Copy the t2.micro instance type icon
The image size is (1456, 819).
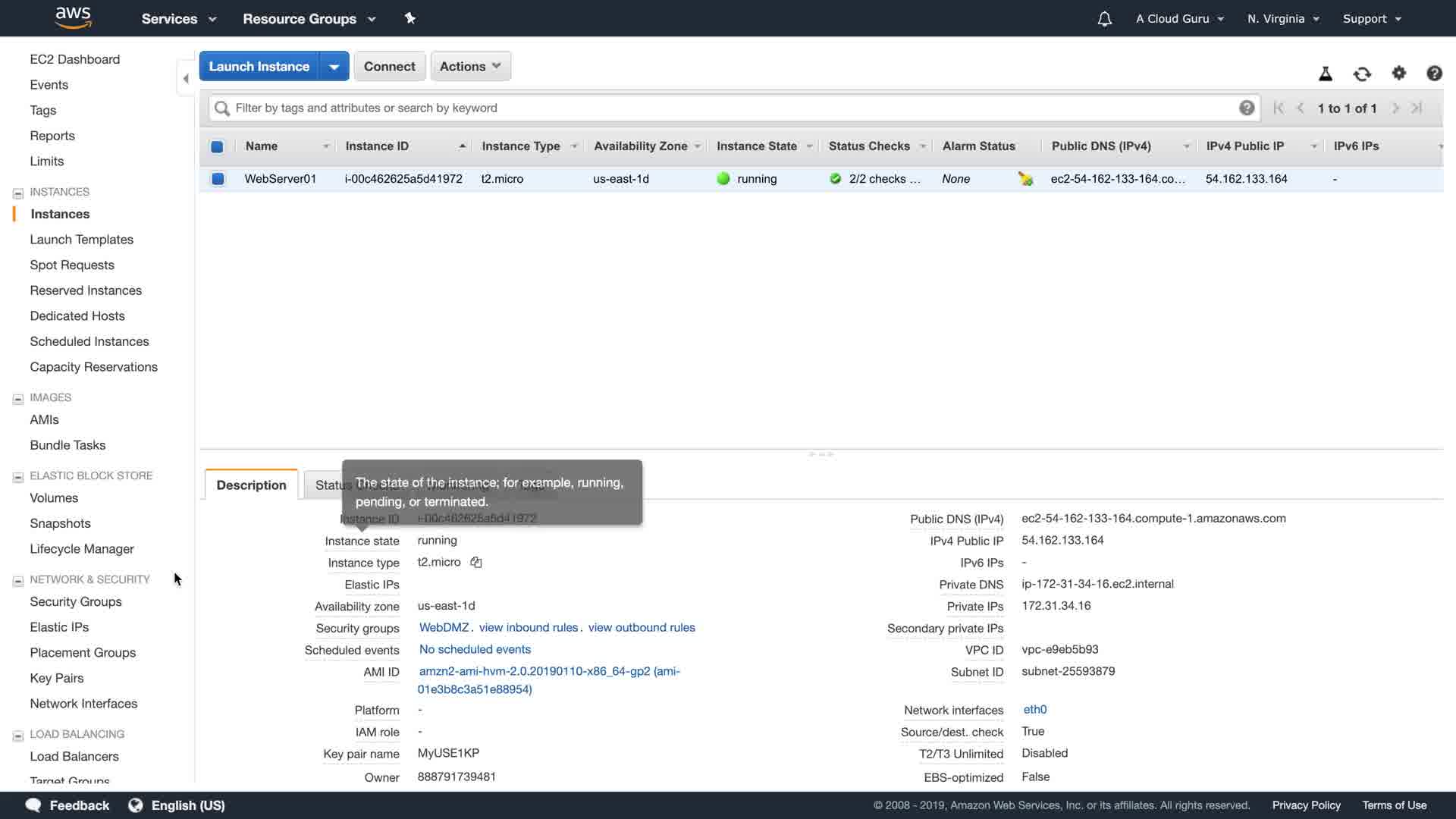click(x=476, y=562)
